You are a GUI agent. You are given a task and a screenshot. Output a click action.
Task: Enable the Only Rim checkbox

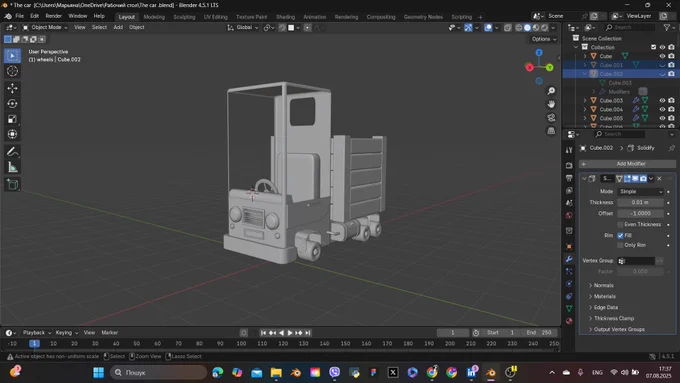[620, 246]
